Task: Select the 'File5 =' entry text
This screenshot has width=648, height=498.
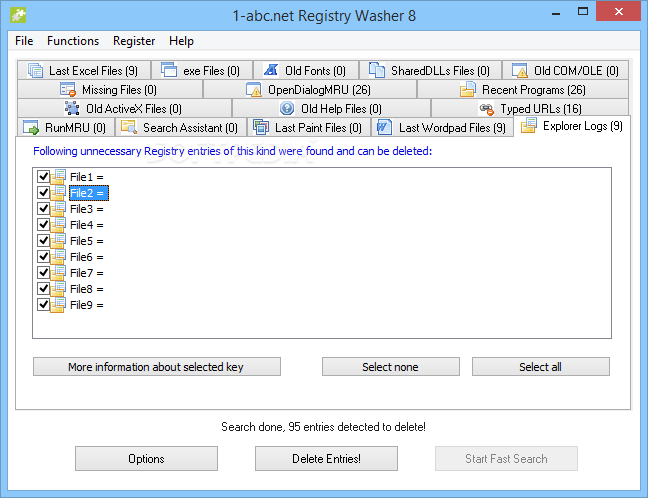Action: pyautogui.click(x=87, y=241)
